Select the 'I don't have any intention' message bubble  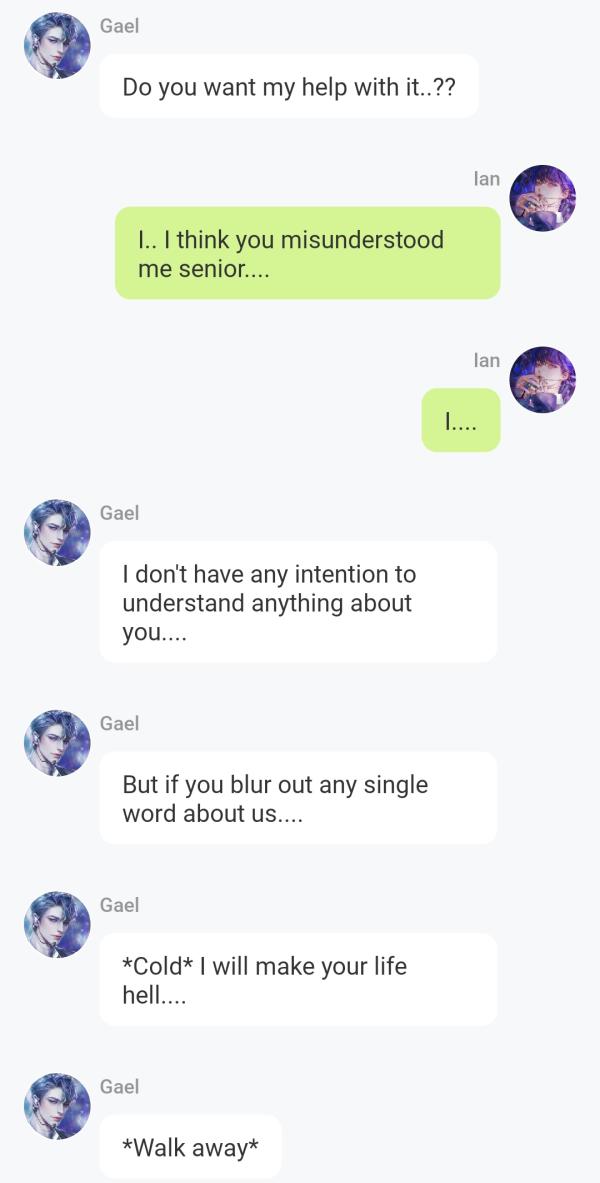[x=298, y=602]
